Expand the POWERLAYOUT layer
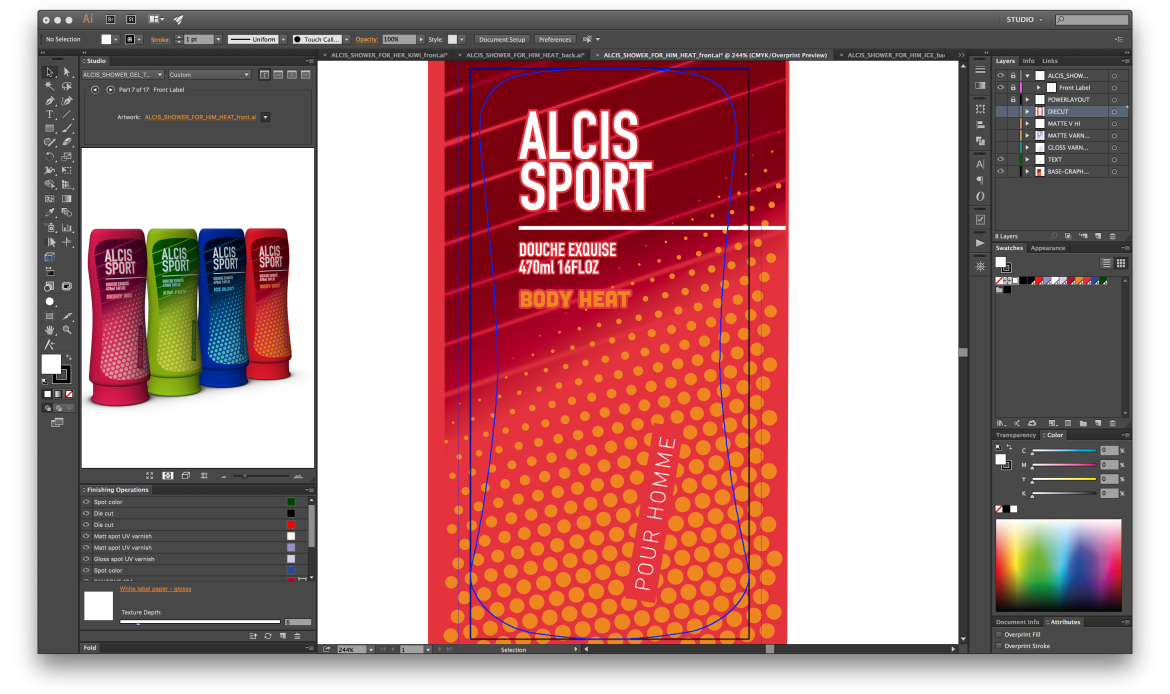Image resolution: width=1170 pixels, height=694 pixels. (1027, 99)
